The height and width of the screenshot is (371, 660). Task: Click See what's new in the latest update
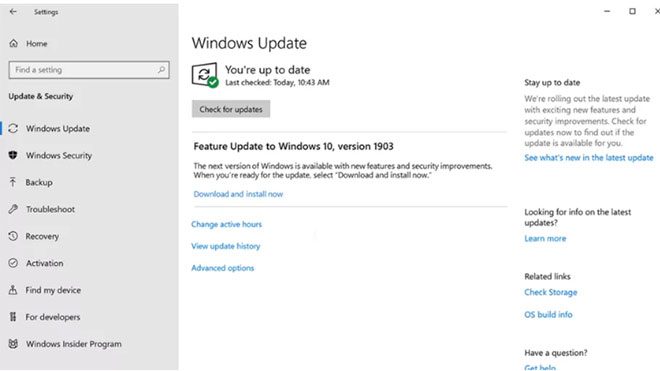589,157
